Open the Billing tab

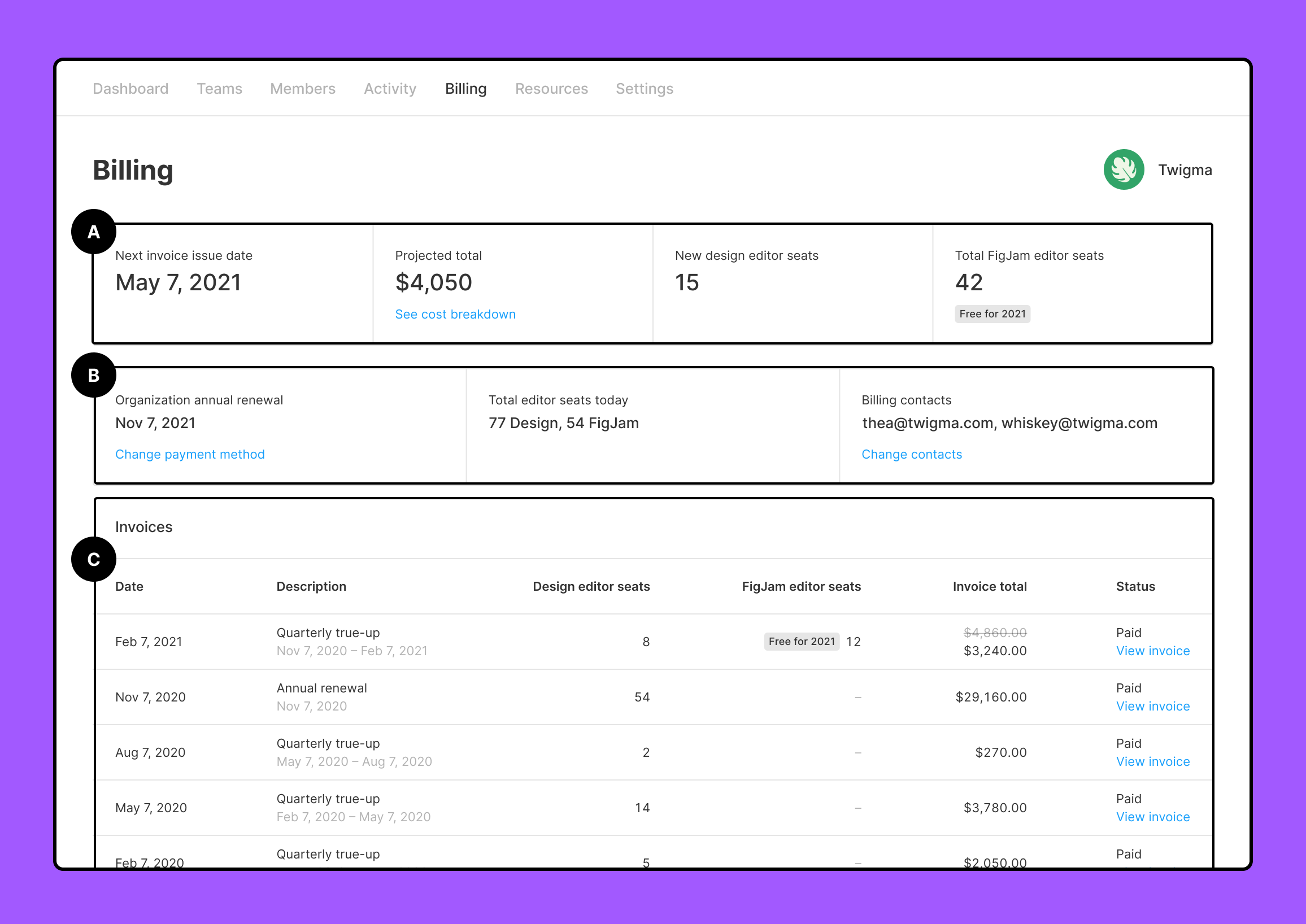[465, 88]
